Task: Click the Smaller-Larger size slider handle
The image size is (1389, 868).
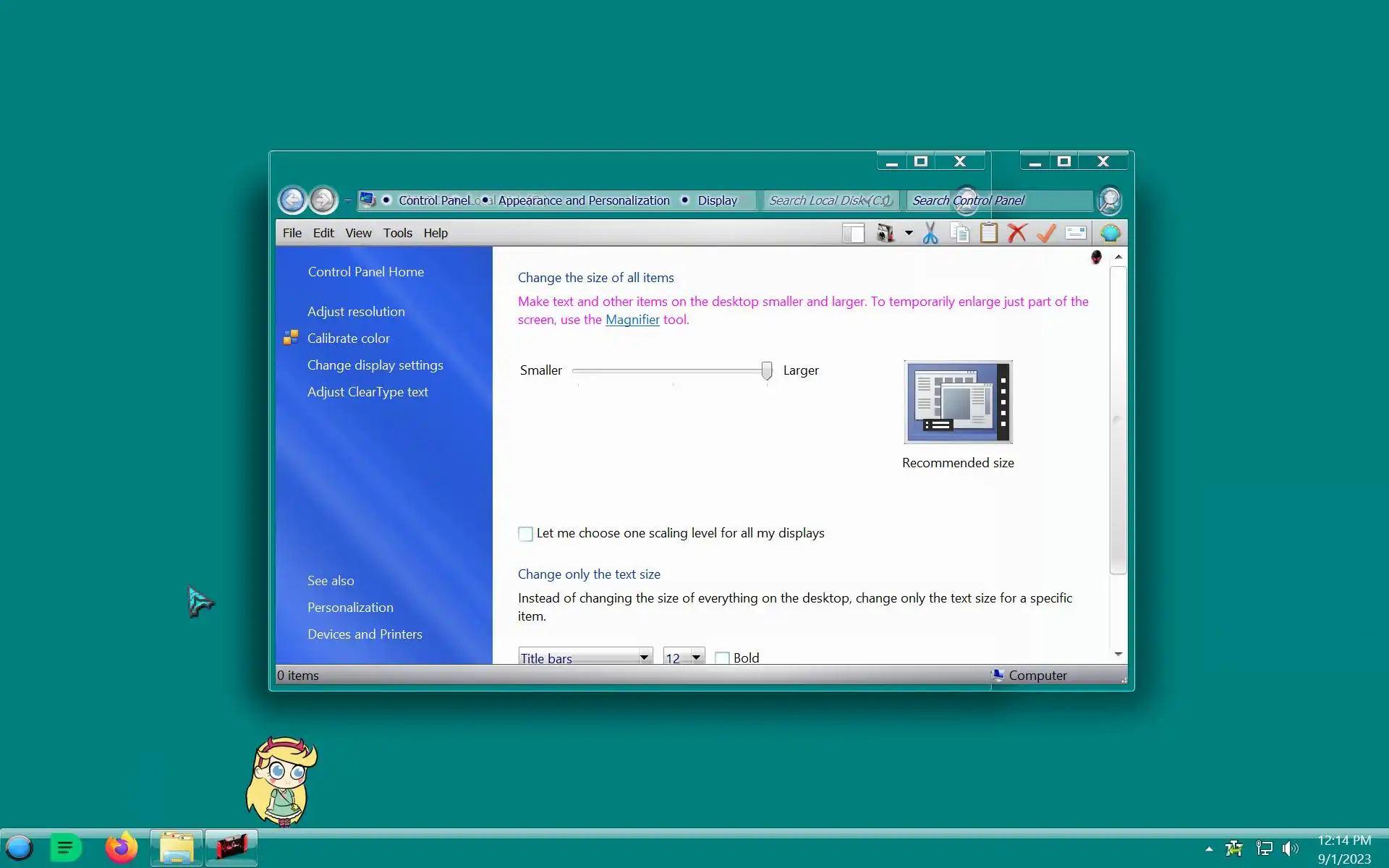Action: point(766,370)
